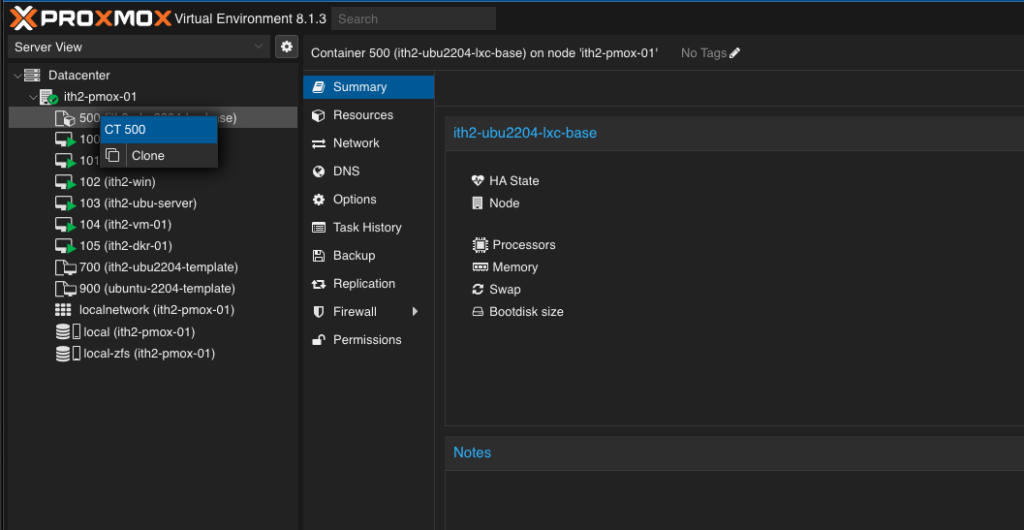The width and height of the screenshot is (1024, 530).
Task: Click the ith2-pmox-01 node icon
Action: pyautogui.click(x=49, y=97)
